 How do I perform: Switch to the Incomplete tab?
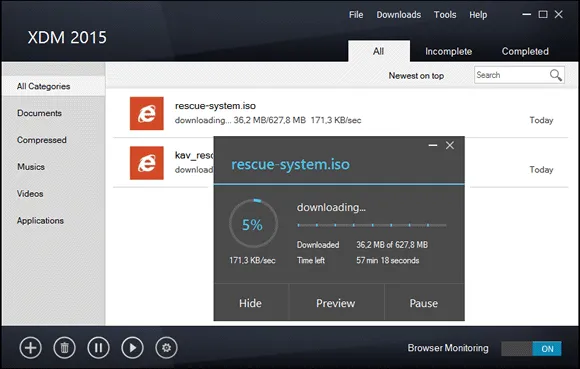point(448,51)
